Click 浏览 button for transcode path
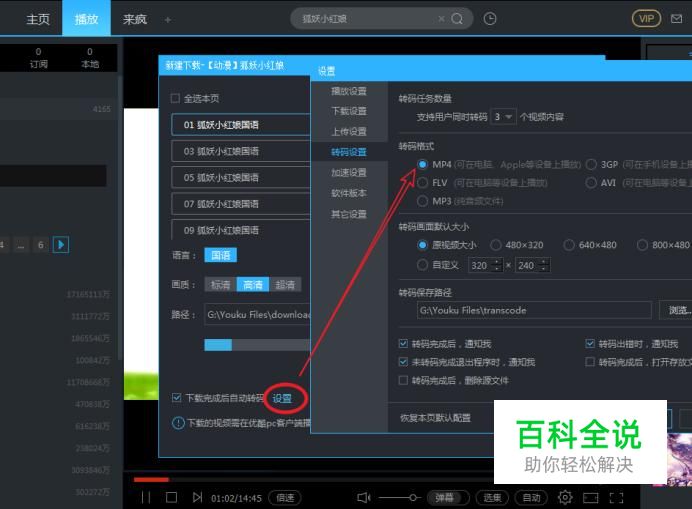 tap(676, 310)
